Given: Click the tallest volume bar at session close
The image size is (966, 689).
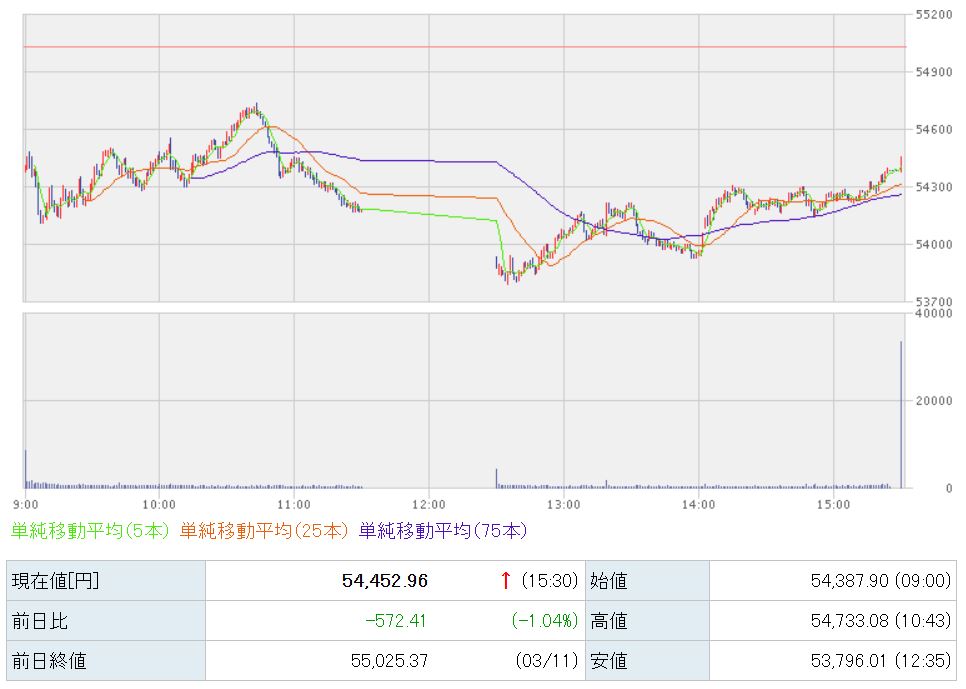Looking at the screenshot, I should [x=901, y=414].
